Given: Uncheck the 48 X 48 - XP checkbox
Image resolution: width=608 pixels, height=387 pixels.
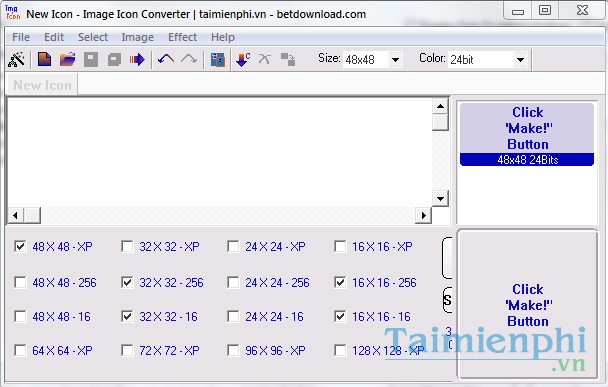Looking at the screenshot, I should tap(20, 246).
